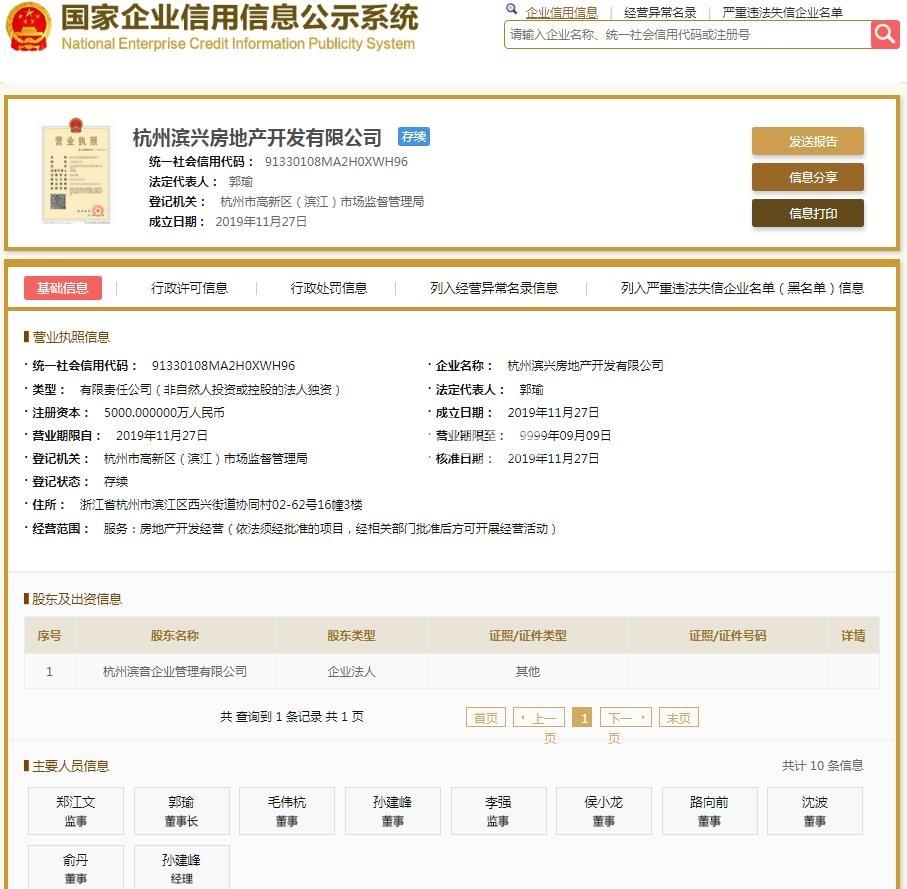This screenshot has height=889, width=907.
Task: Click the 信息打印 button
Action: (808, 213)
